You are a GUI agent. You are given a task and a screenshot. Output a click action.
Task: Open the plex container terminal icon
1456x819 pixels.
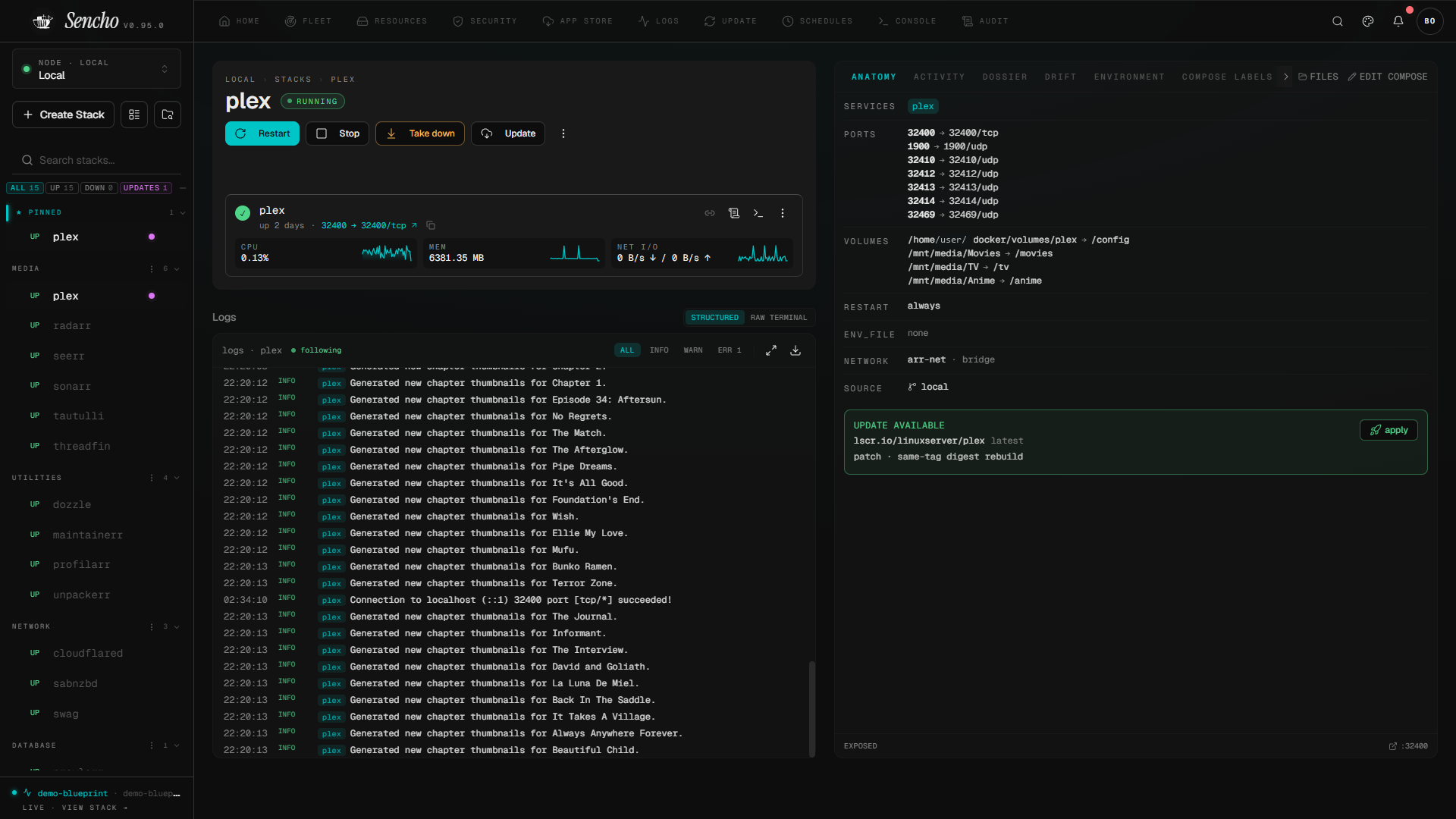click(x=758, y=213)
